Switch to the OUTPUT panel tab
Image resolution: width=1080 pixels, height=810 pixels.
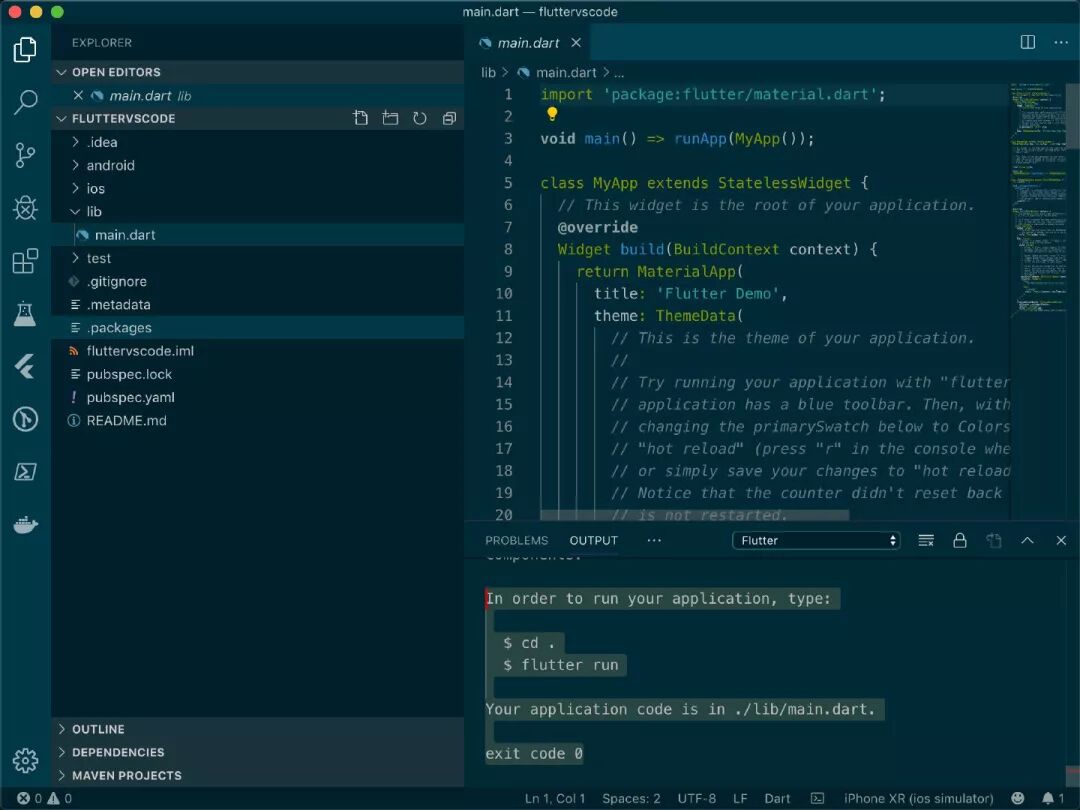594,541
